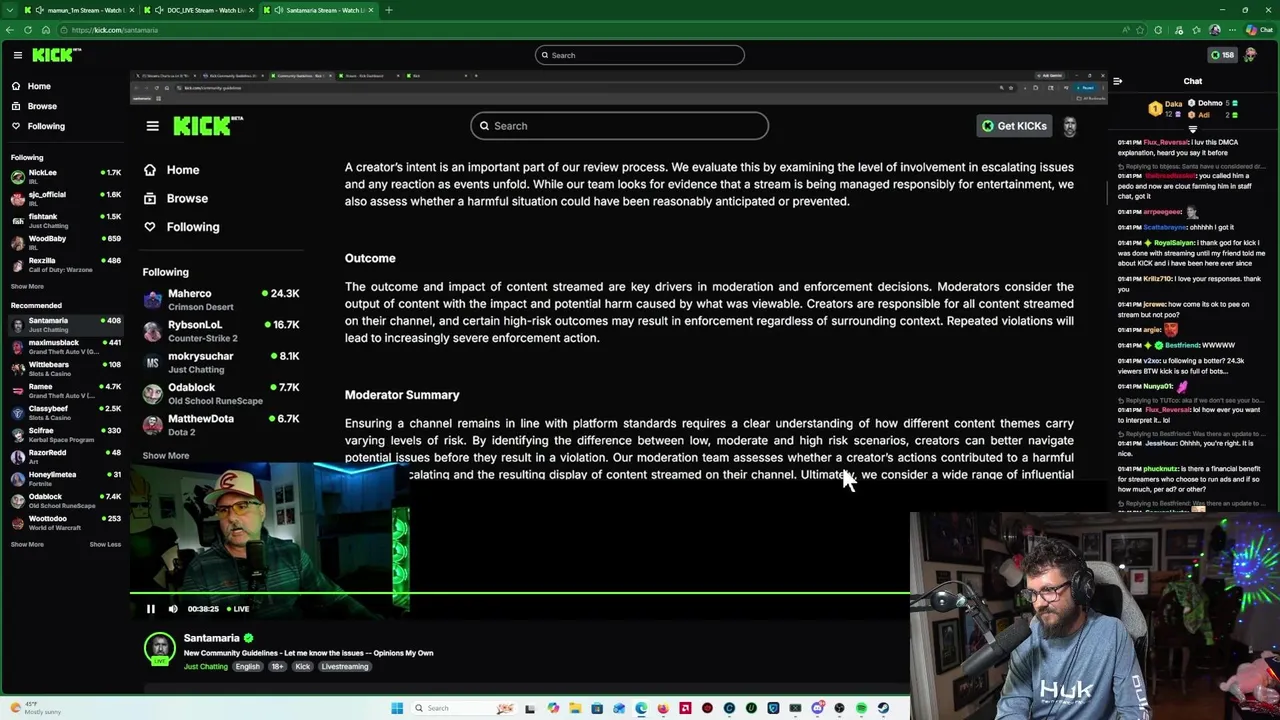Screen dimensions: 1280x720
Task: Click the inner stream's Kick search box
Action: pyautogui.click(x=620, y=126)
